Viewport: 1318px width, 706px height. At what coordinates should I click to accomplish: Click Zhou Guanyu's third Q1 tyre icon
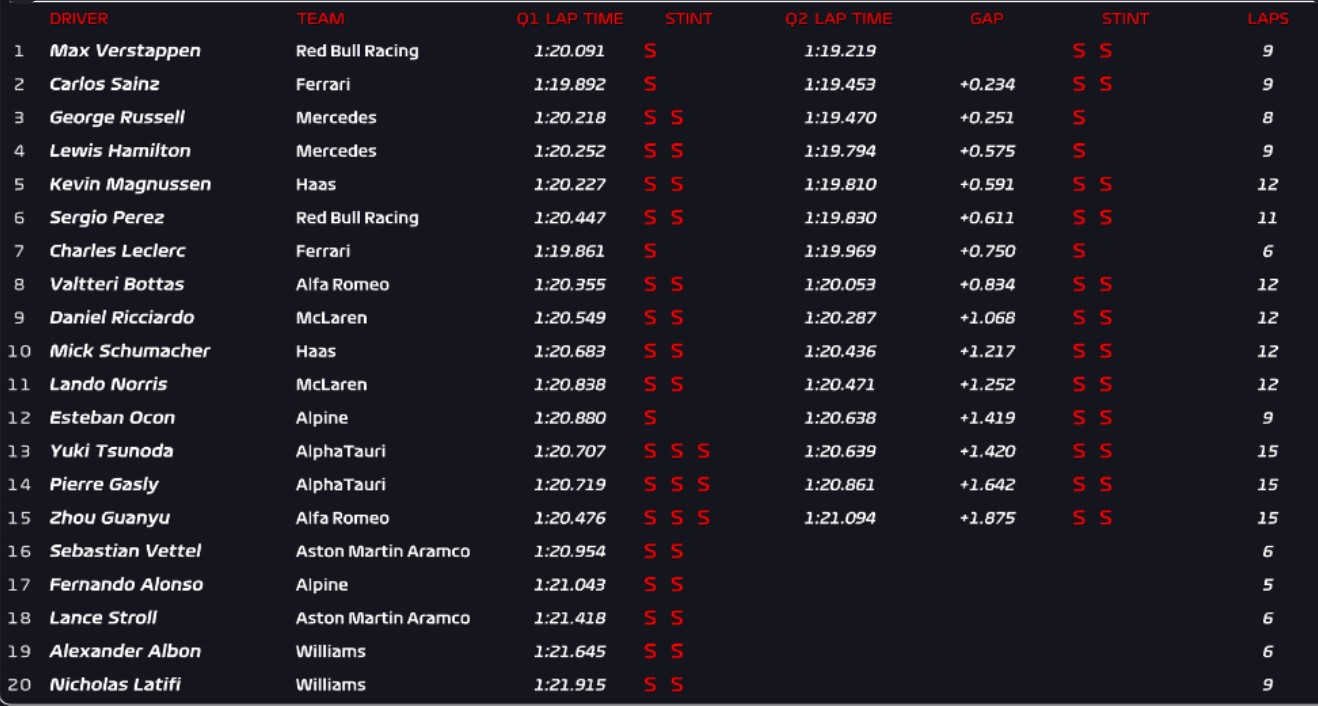tap(704, 518)
